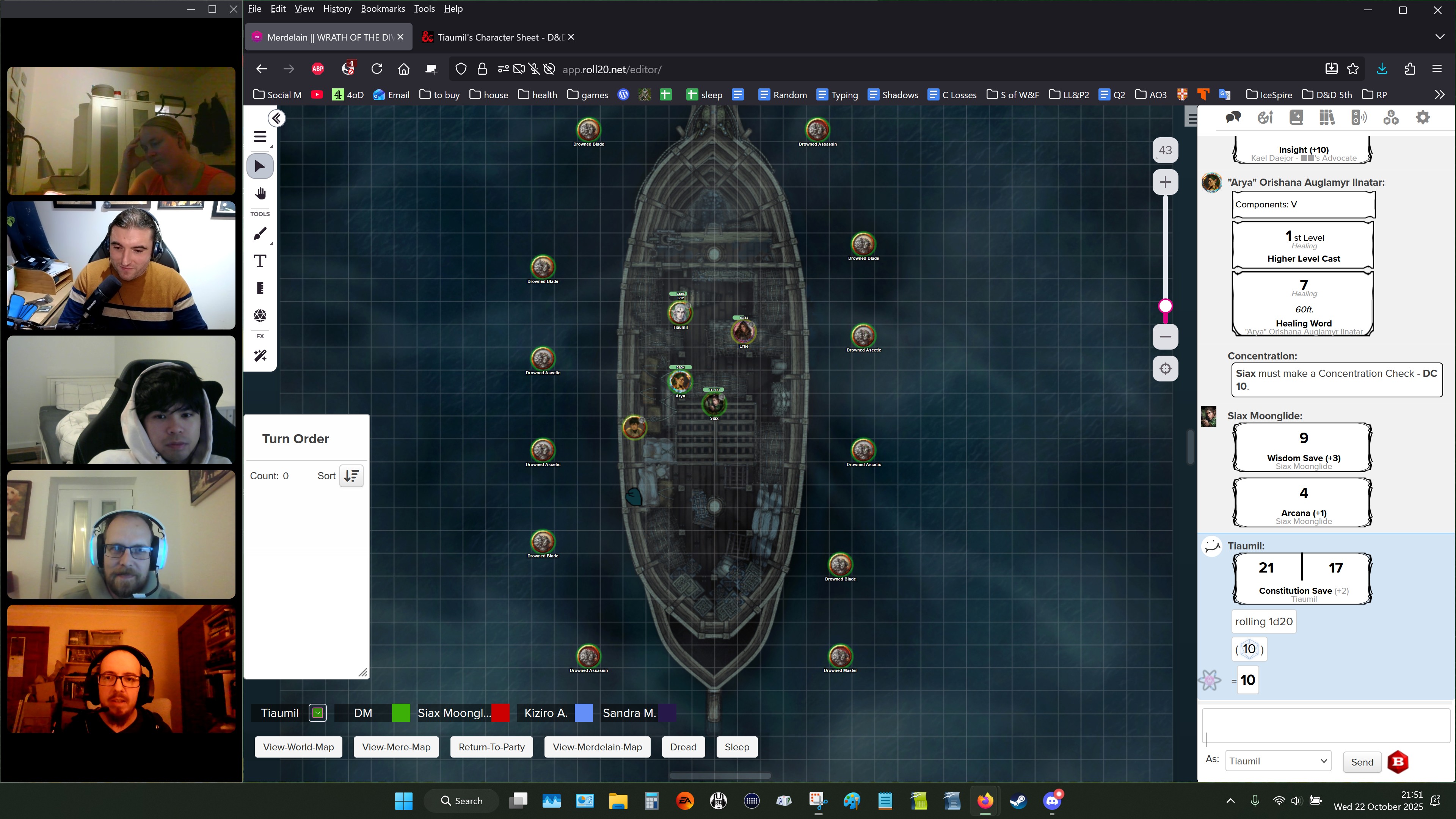Select the Text tool
Viewport: 1456px width, 819px height.
260,261
